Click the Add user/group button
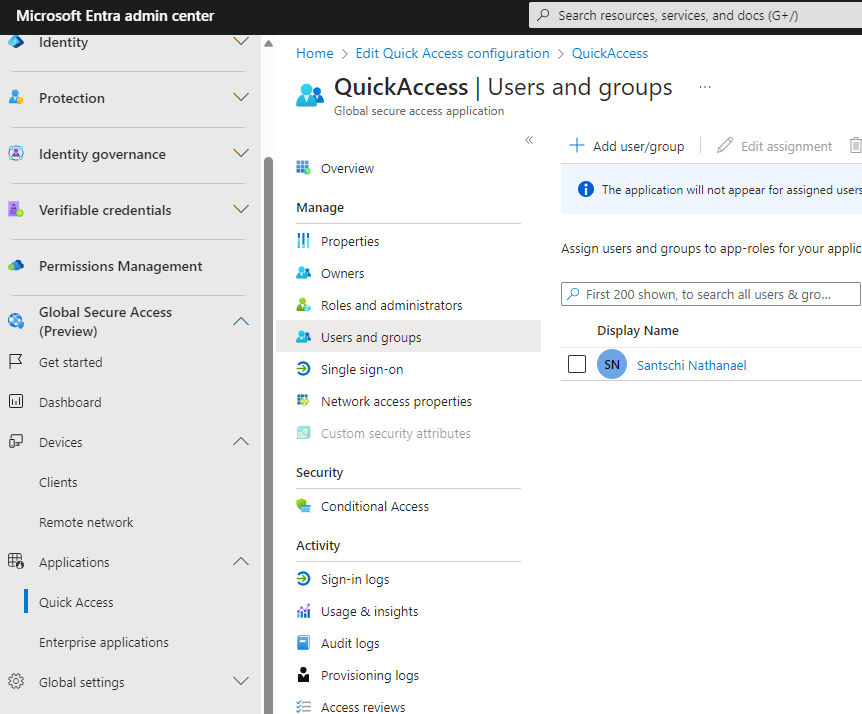The height and width of the screenshot is (714, 862). tap(627, 145)
